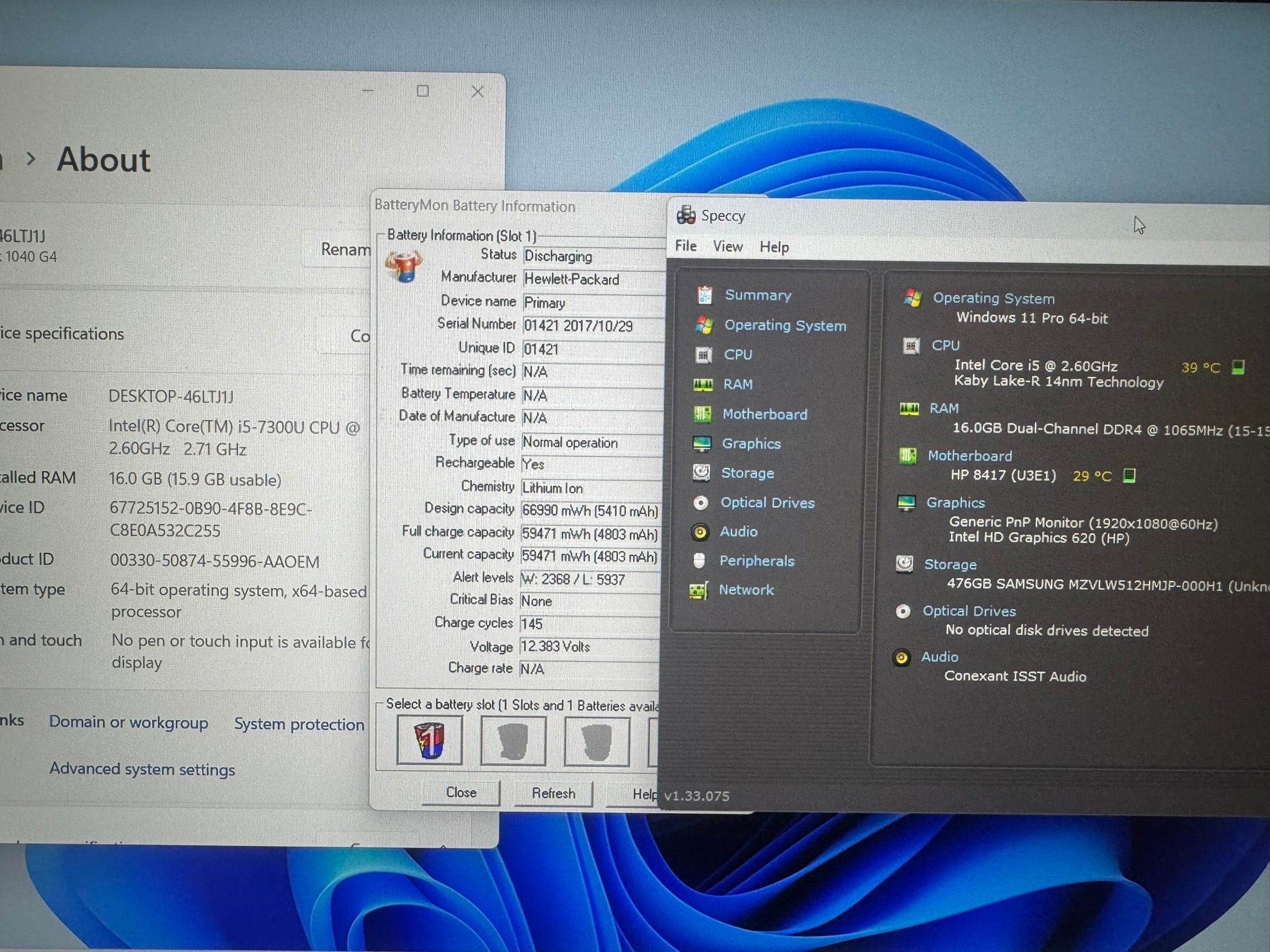This screenshot has height=952, width=1270.
Task: Click the Serial Number field in BatteryMon
Action: pyautogui.click(x=593, y=326)
